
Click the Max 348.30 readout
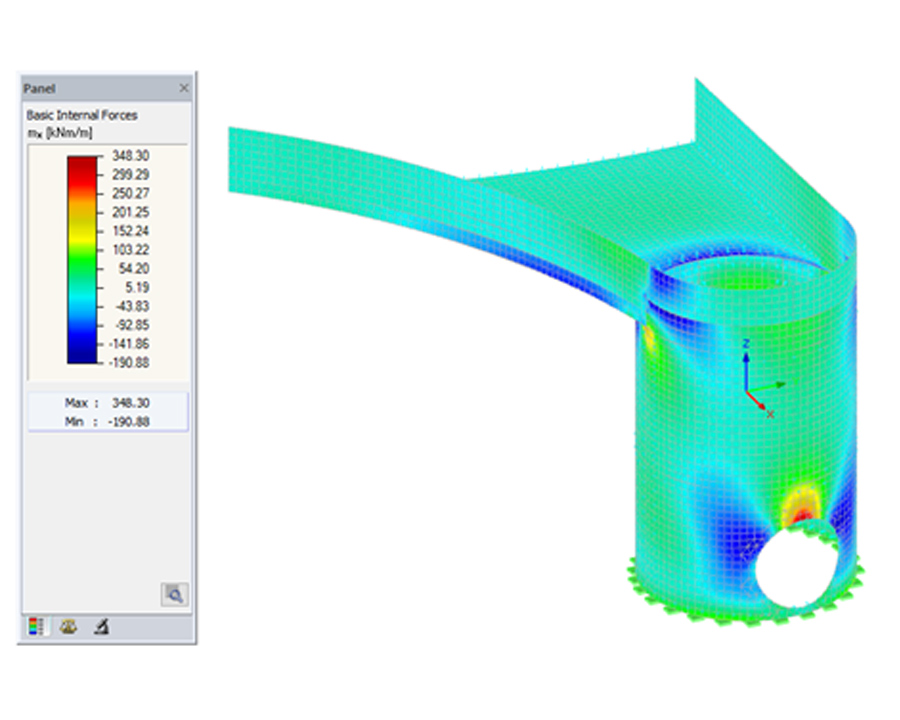[107, 402]
